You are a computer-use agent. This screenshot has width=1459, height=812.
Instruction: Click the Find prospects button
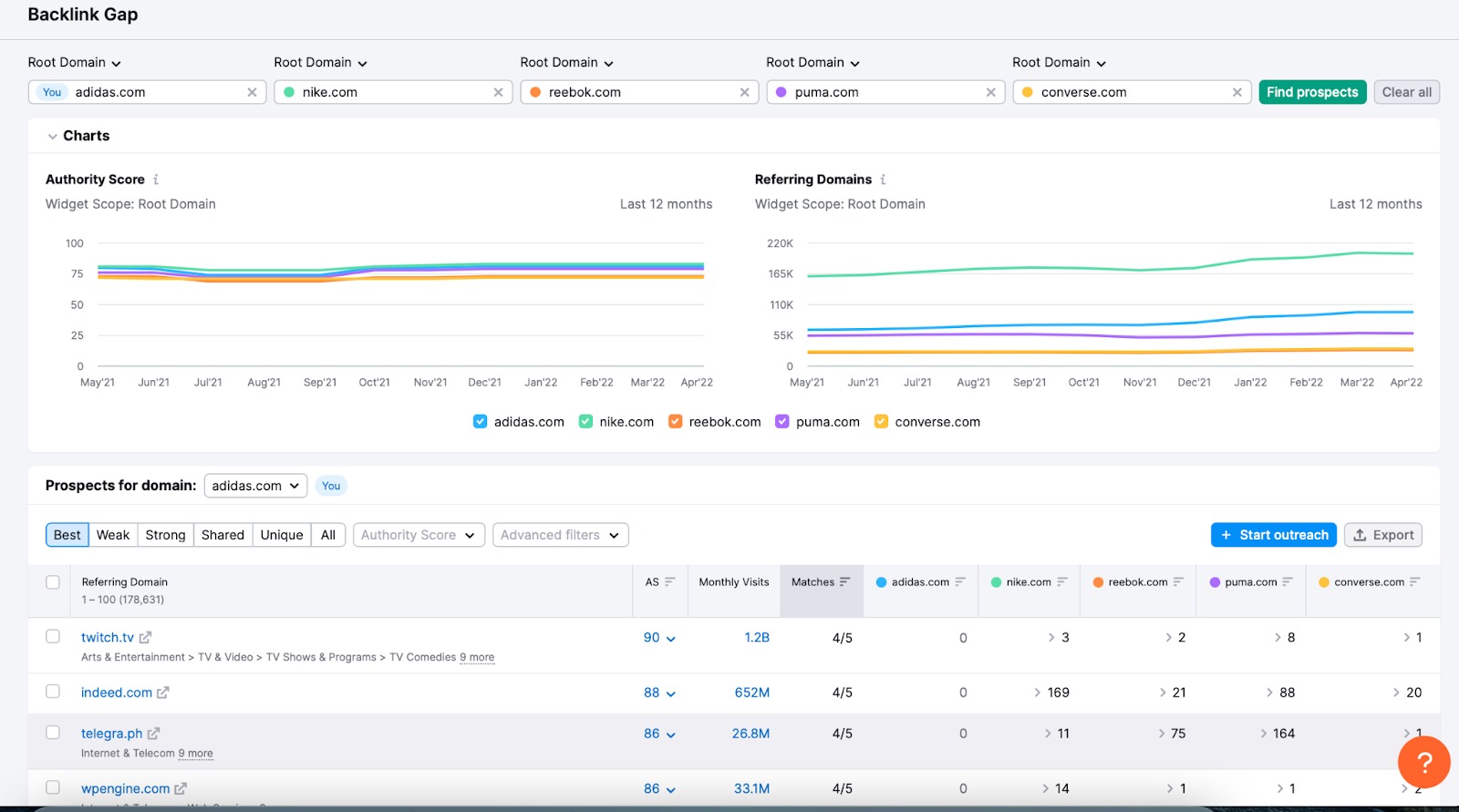point(1312,92)
